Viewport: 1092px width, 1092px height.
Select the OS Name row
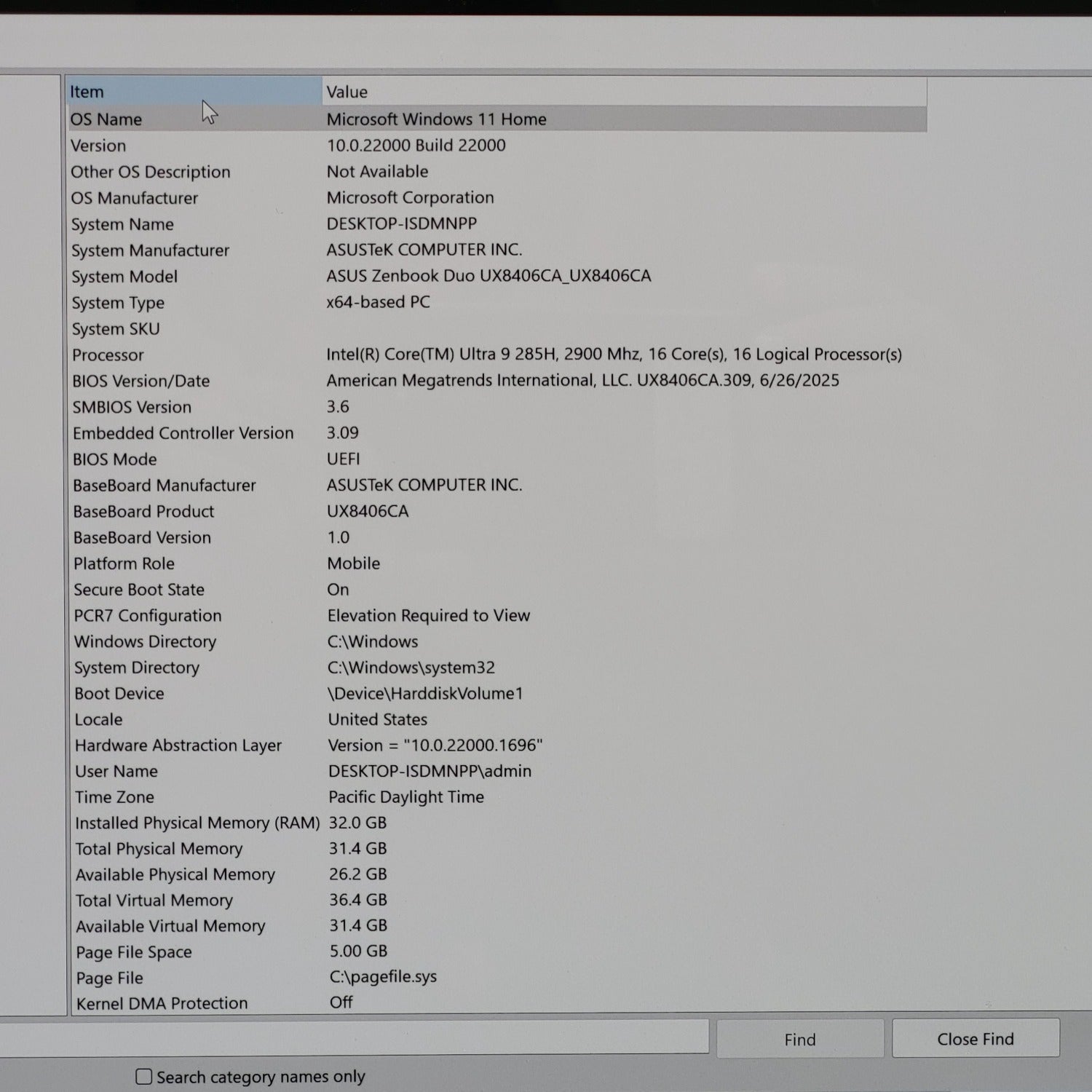[106, 119]
